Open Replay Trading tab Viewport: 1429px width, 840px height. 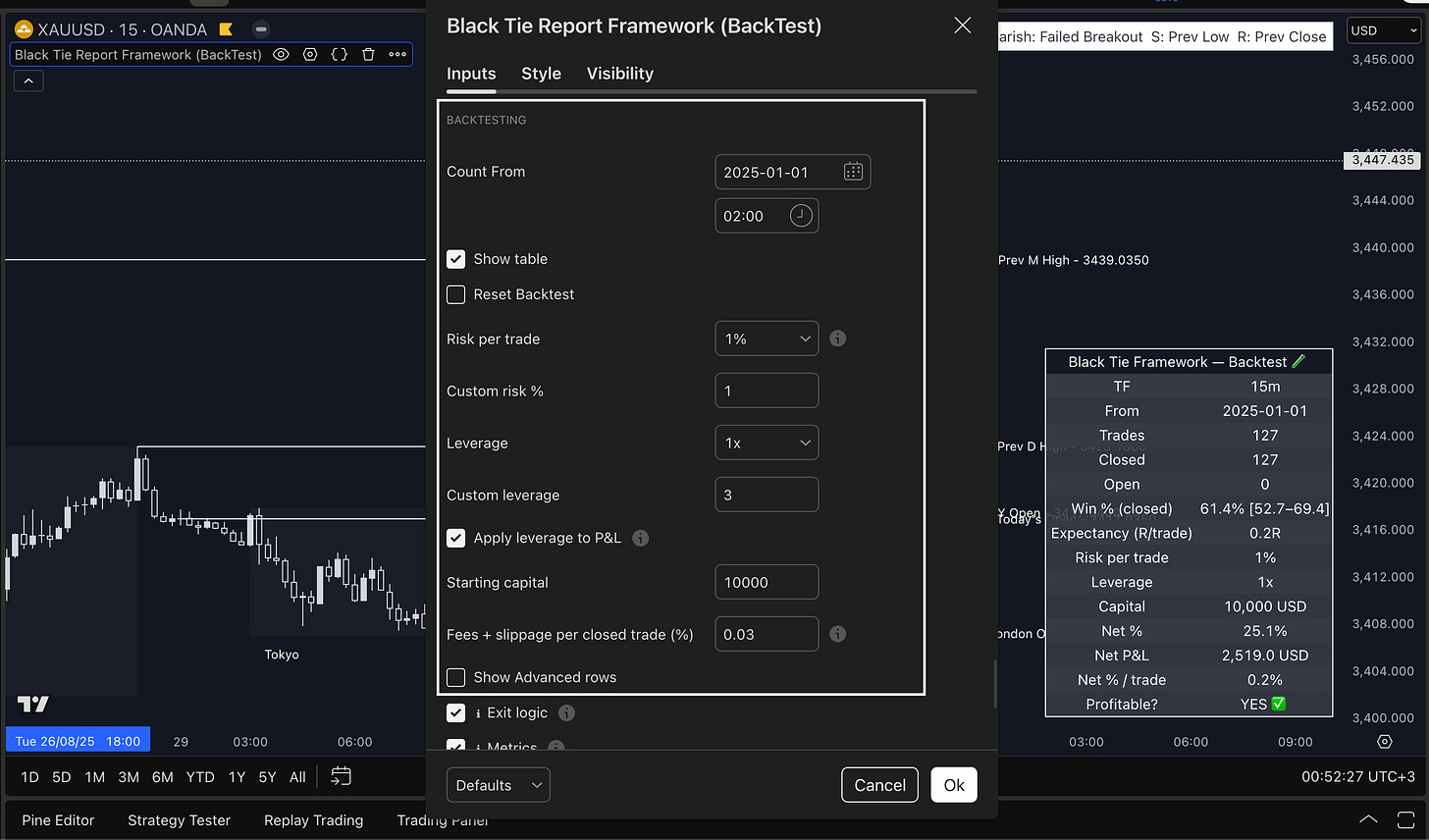[x=314, y=820]
